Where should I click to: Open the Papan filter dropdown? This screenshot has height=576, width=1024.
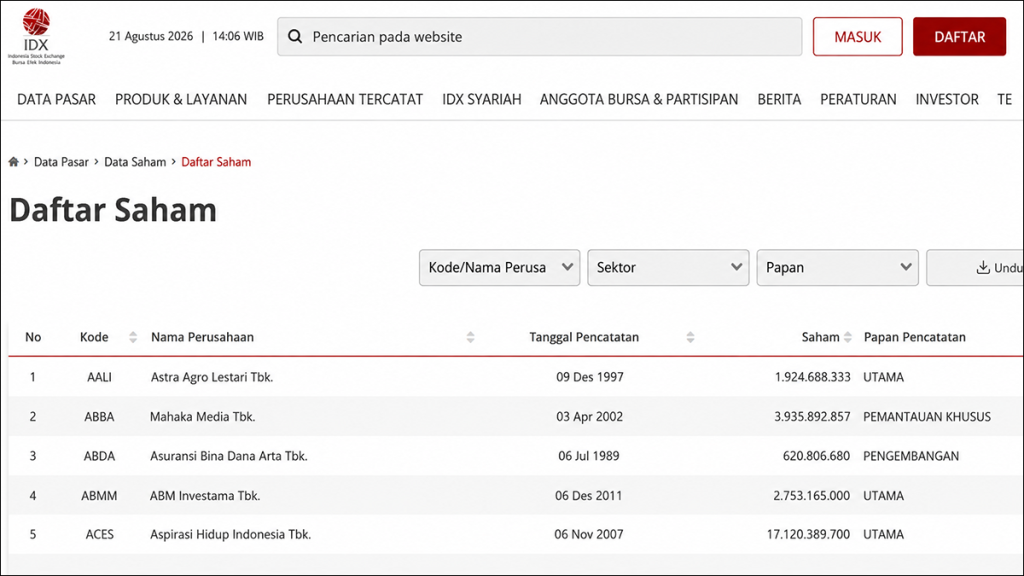[837, 267]
